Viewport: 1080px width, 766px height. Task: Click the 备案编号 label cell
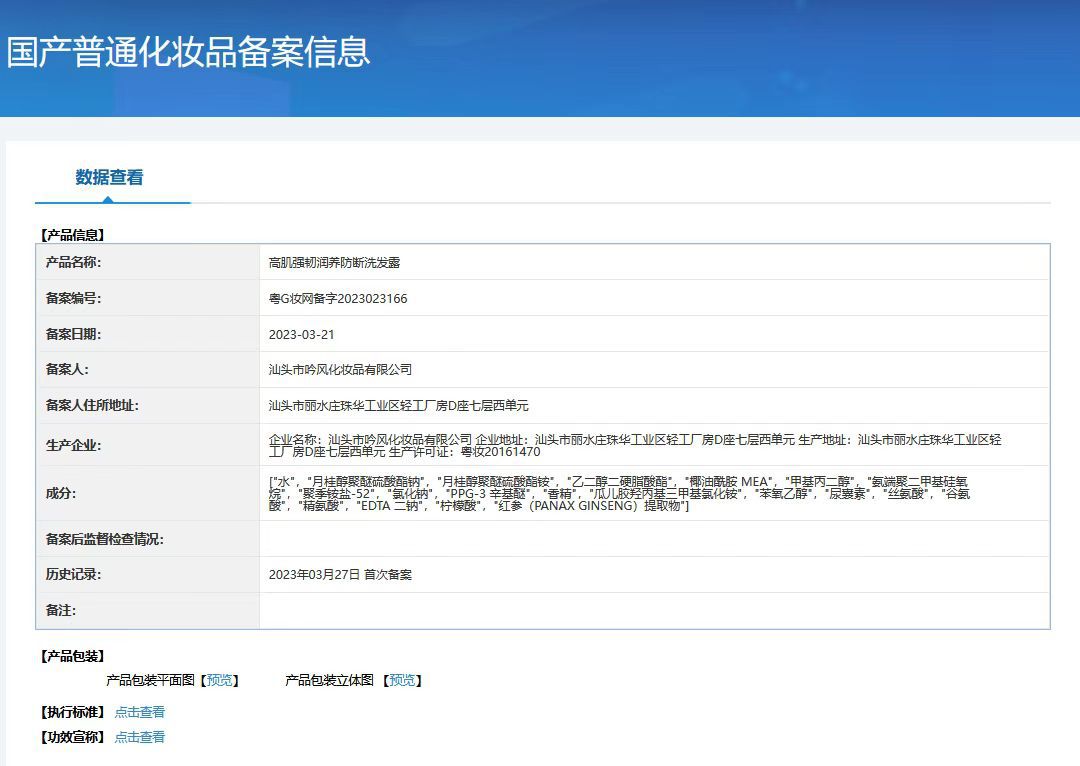point(147,298)
